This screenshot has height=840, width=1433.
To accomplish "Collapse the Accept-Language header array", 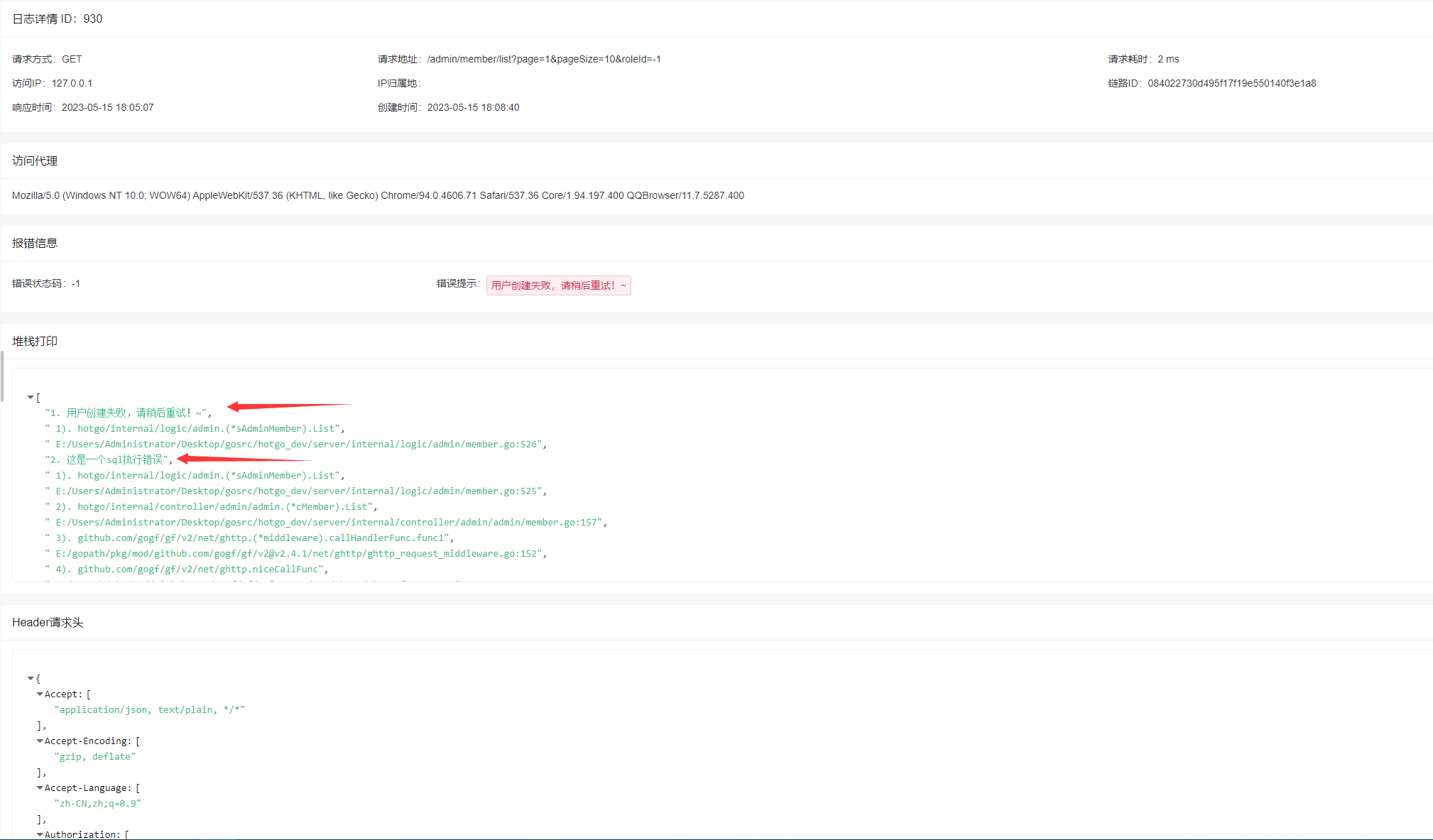I will pos(40,787).
